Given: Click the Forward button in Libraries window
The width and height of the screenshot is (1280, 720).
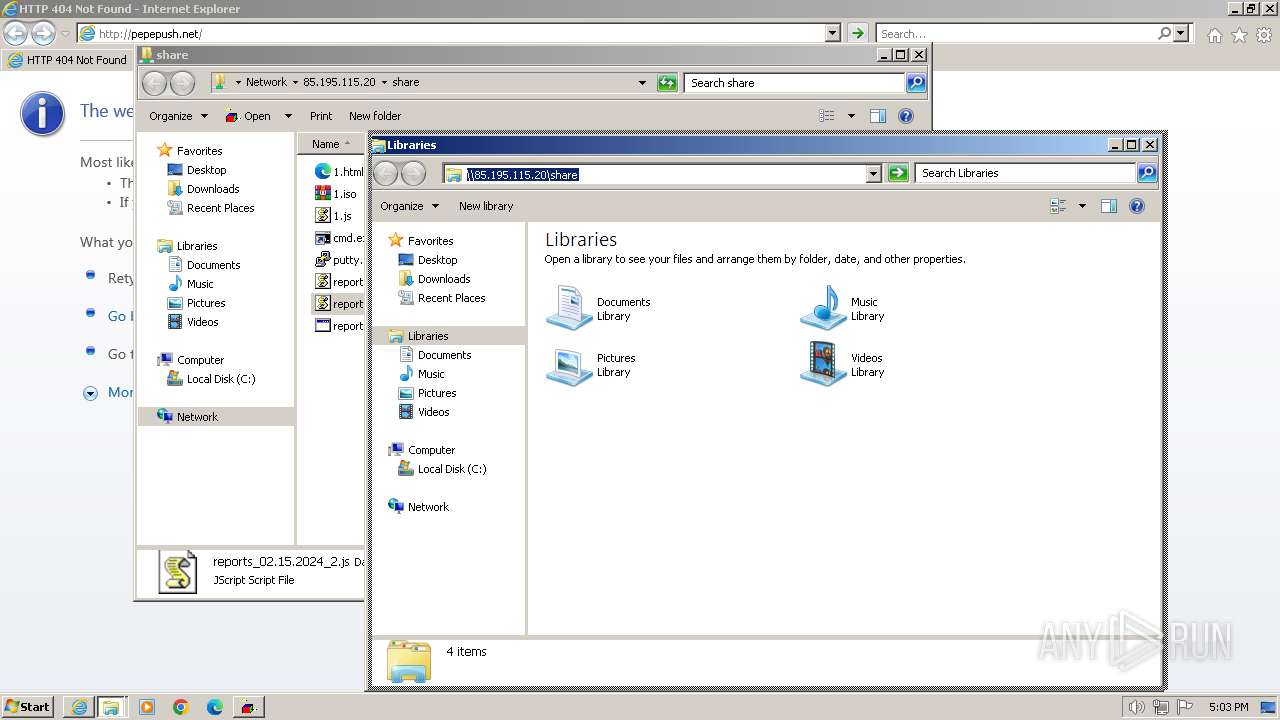Looking at the screenshot, I should 413,174.
